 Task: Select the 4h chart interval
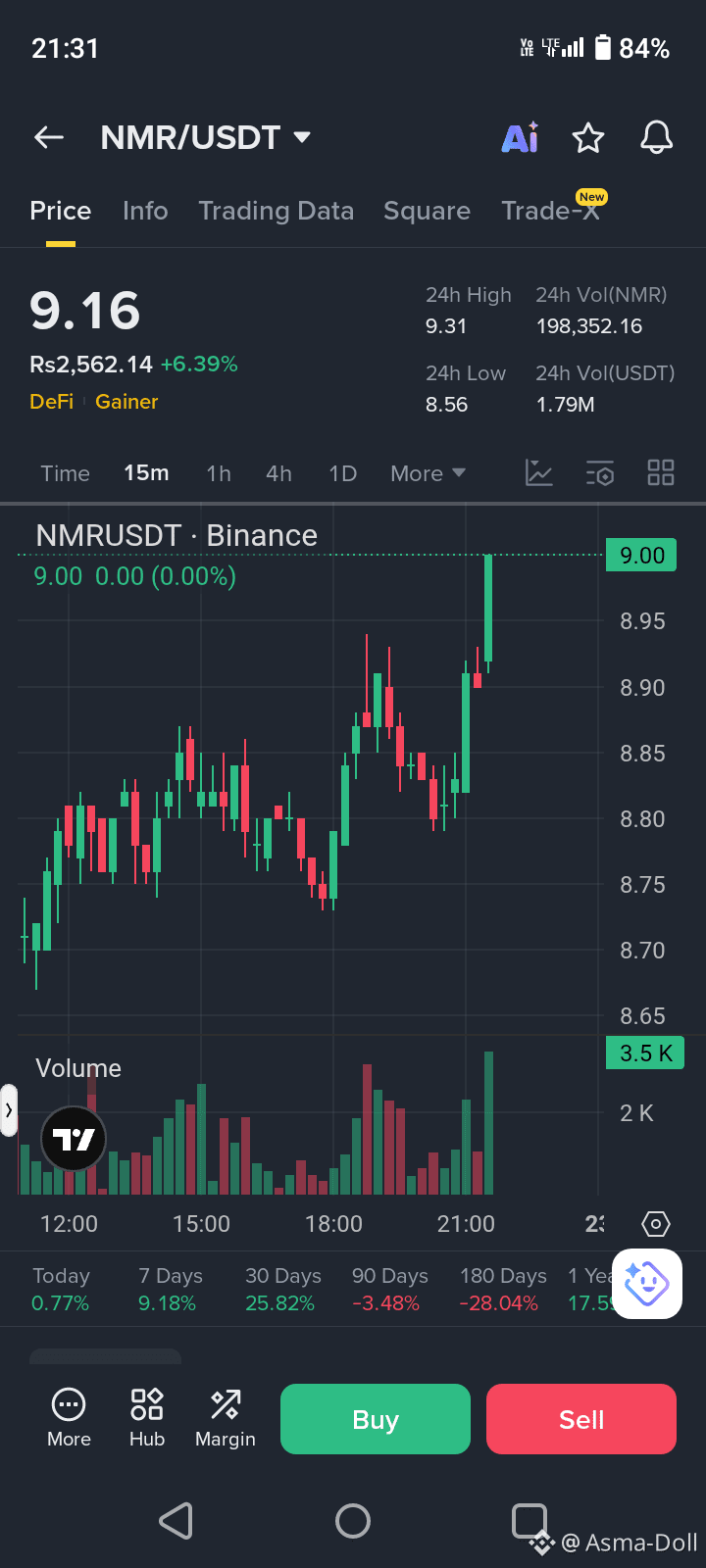click(279, 473)
